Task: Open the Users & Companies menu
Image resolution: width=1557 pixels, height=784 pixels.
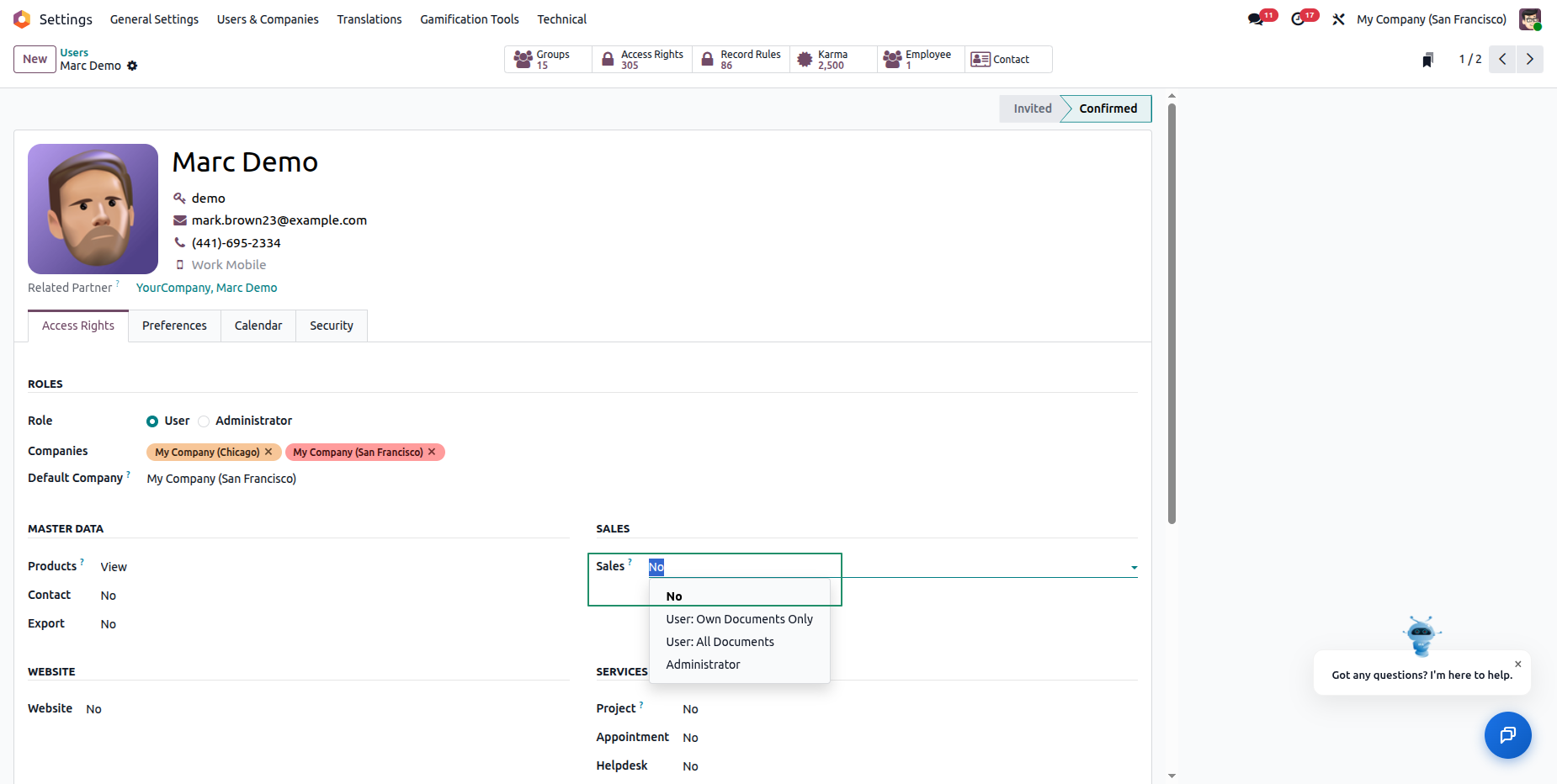Action: [x=268, y=19]
